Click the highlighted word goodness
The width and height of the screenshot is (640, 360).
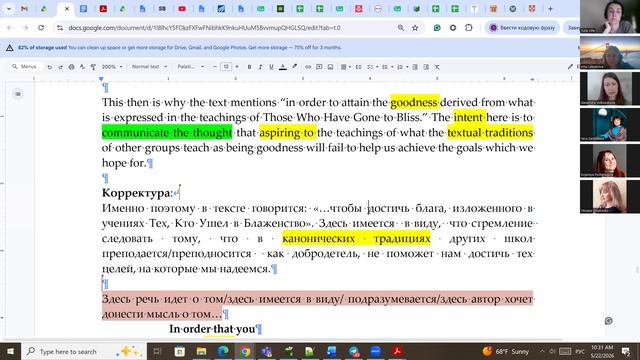point(414,102)
